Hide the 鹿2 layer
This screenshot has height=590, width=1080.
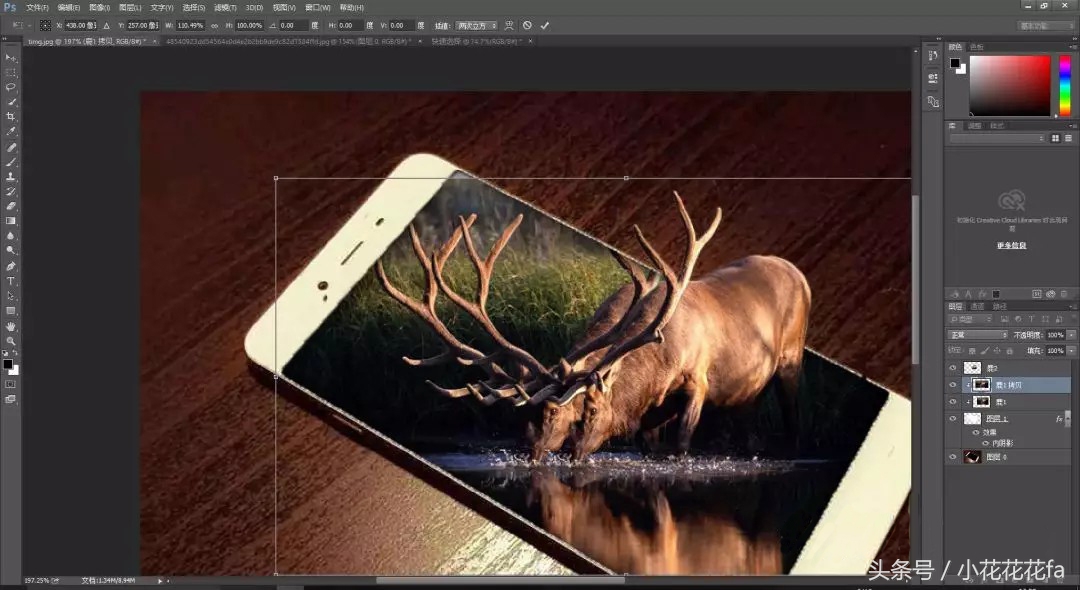(953, 368)
